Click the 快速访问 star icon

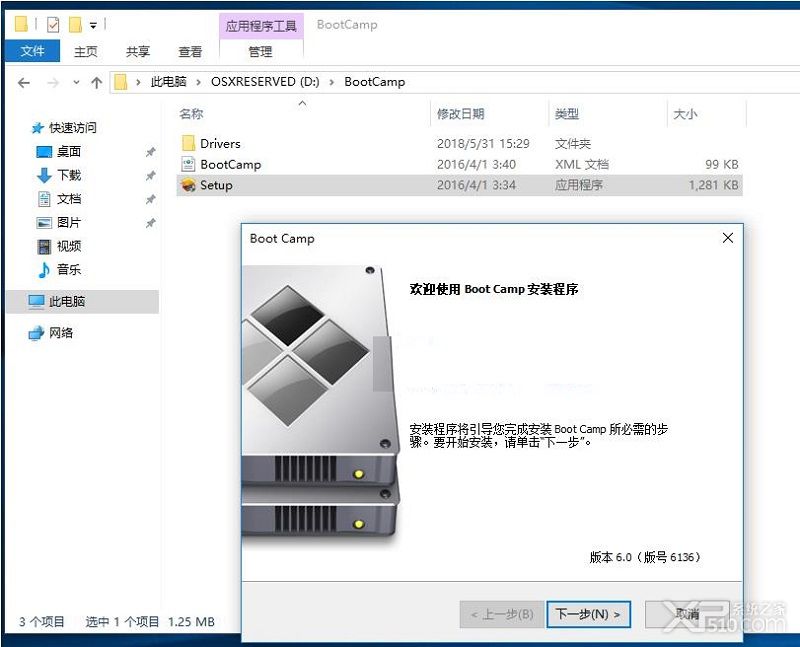pos(37,128)
